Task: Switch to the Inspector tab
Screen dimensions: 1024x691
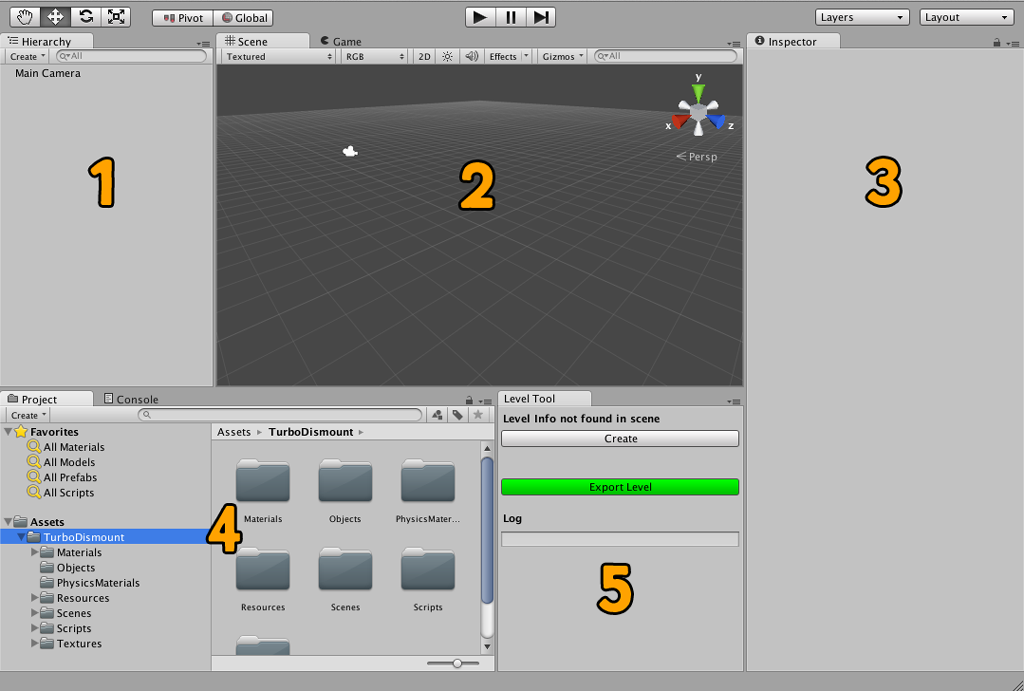Action: pos(793,41)
